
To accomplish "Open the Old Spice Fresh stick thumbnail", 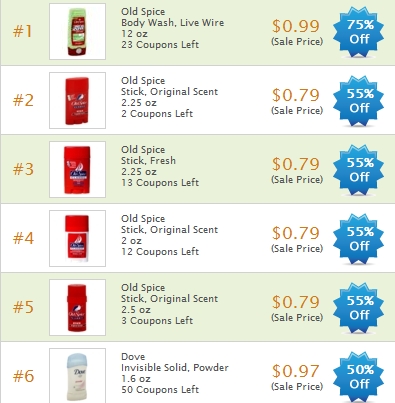I will click(77, 169).
